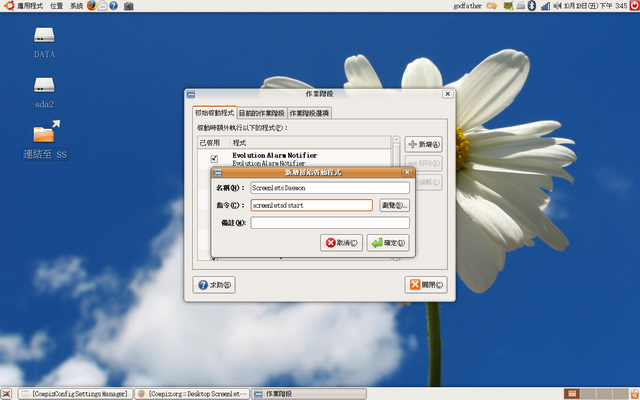Click the 關閉 close button in Sessions window

(426, 285)
